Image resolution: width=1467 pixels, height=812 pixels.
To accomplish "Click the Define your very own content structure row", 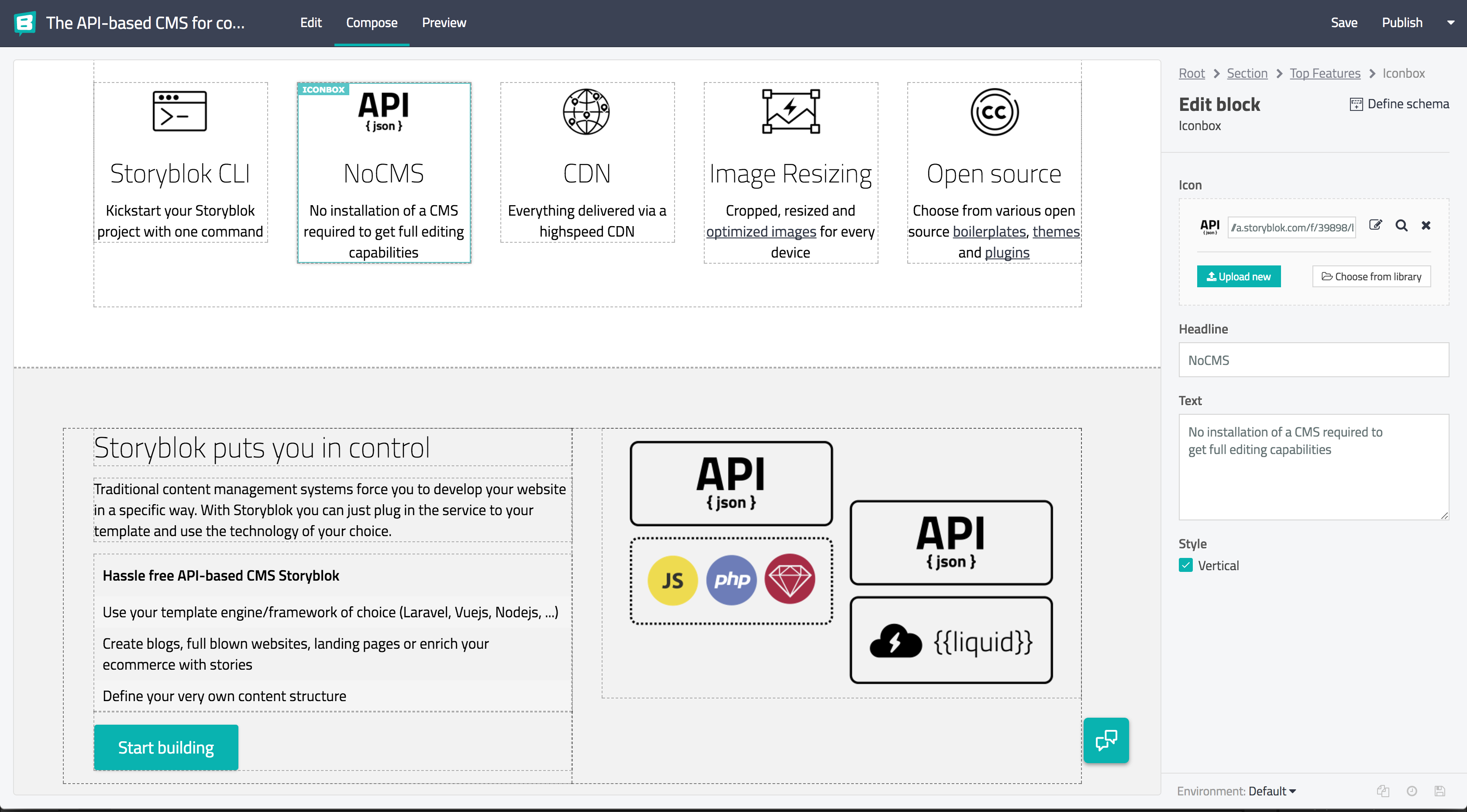I will pos(332,696).
